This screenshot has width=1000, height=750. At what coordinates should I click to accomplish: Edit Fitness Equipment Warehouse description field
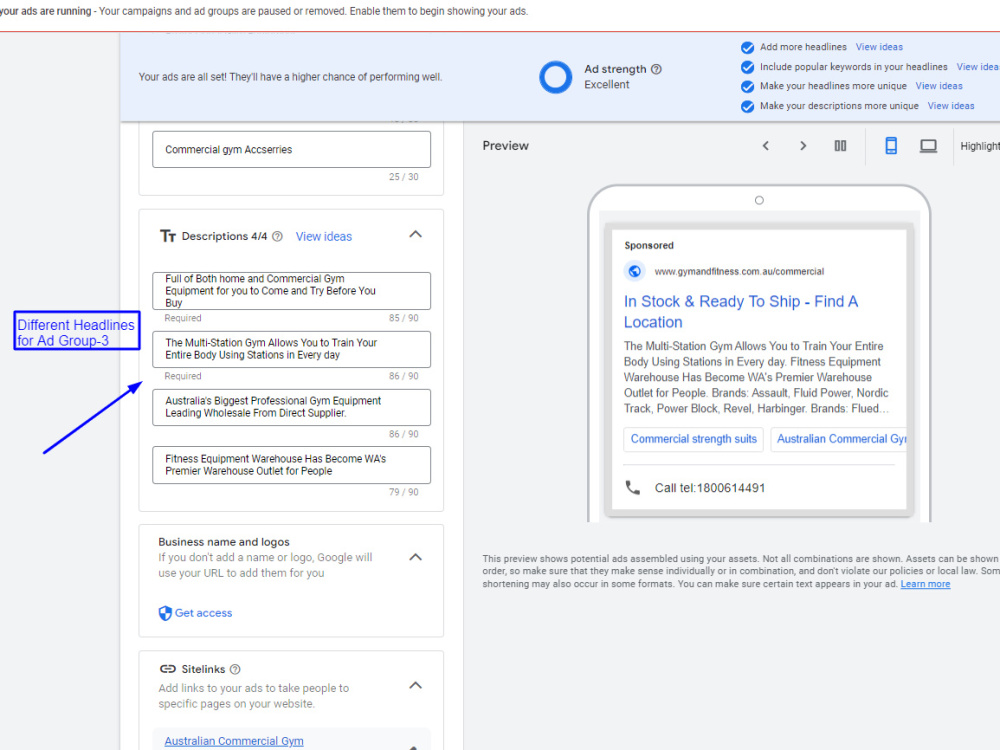tap(291, 465)
